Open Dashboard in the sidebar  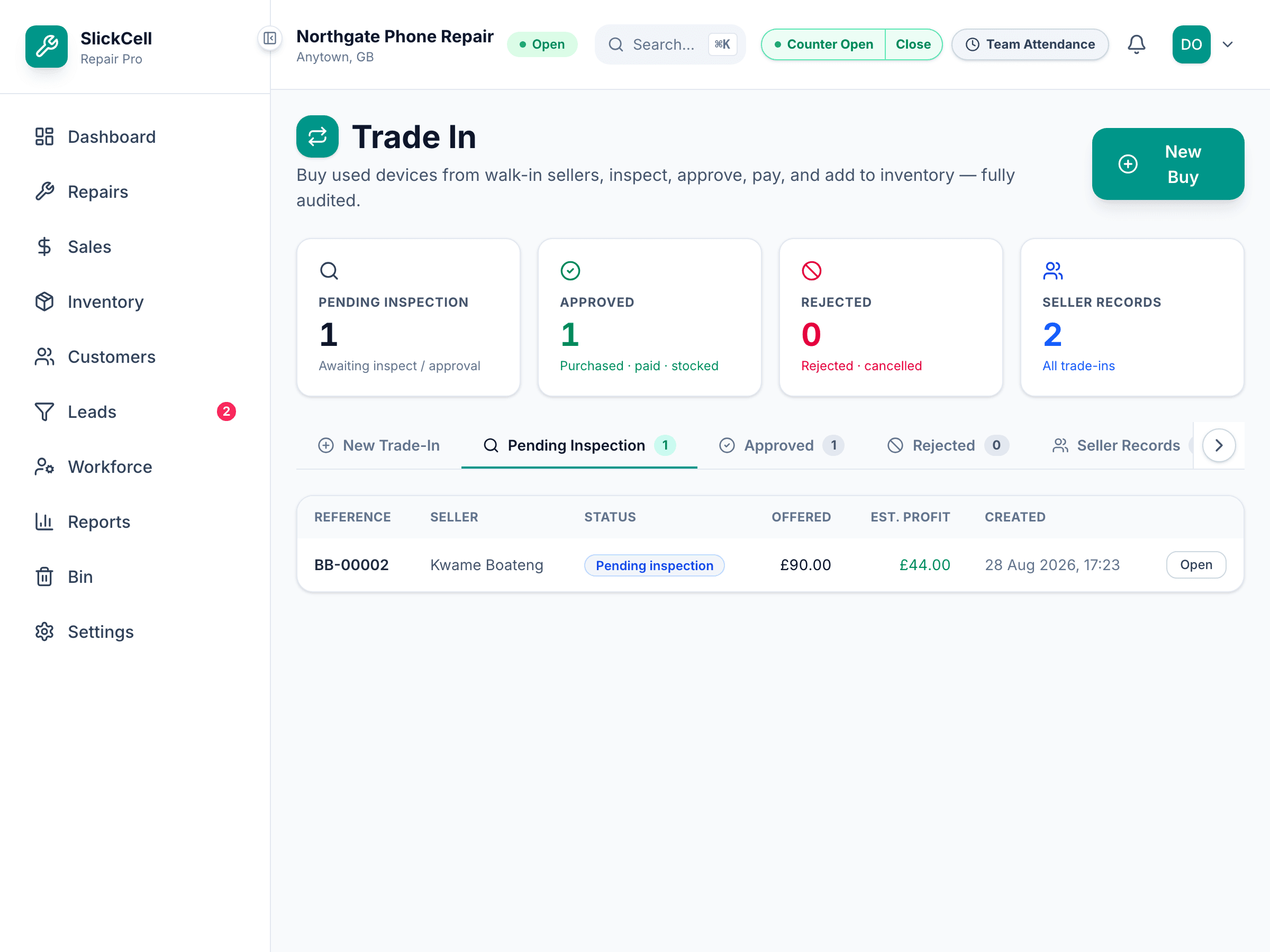pos(135,136)
